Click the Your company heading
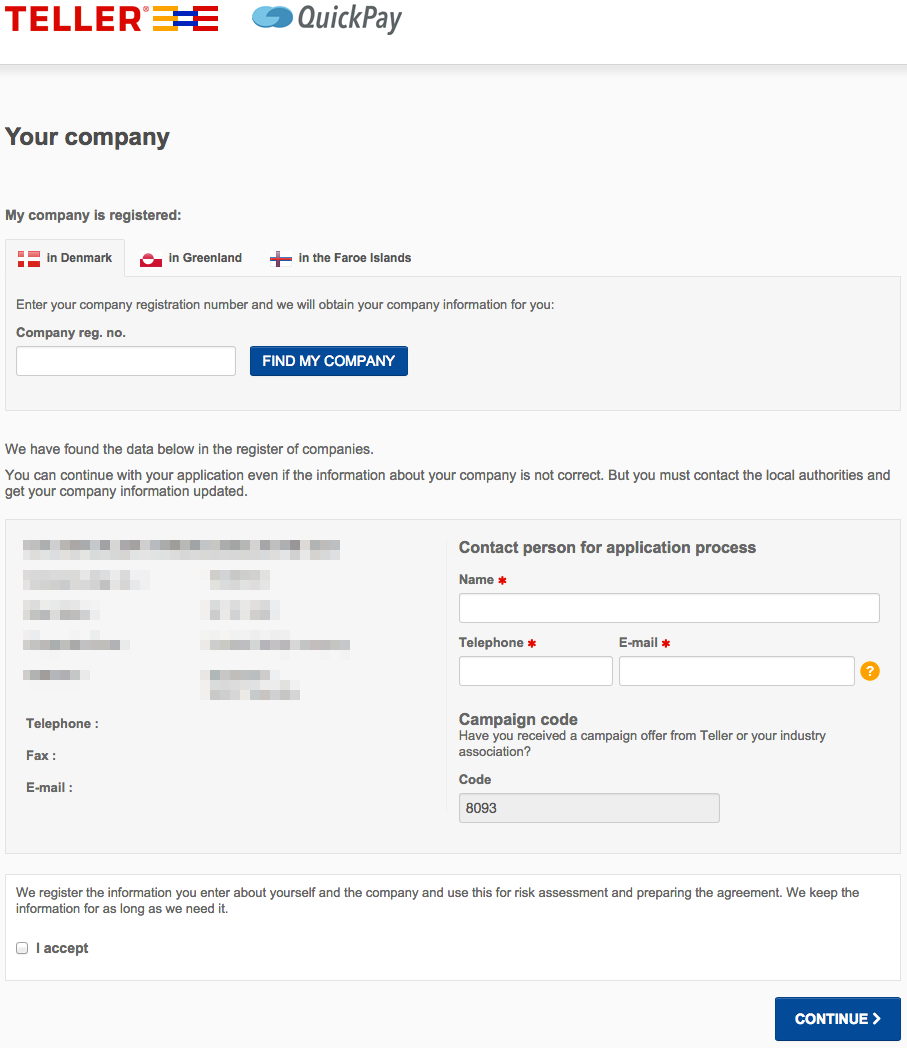This screenshot has width=907, height=1048. (88, 137)
